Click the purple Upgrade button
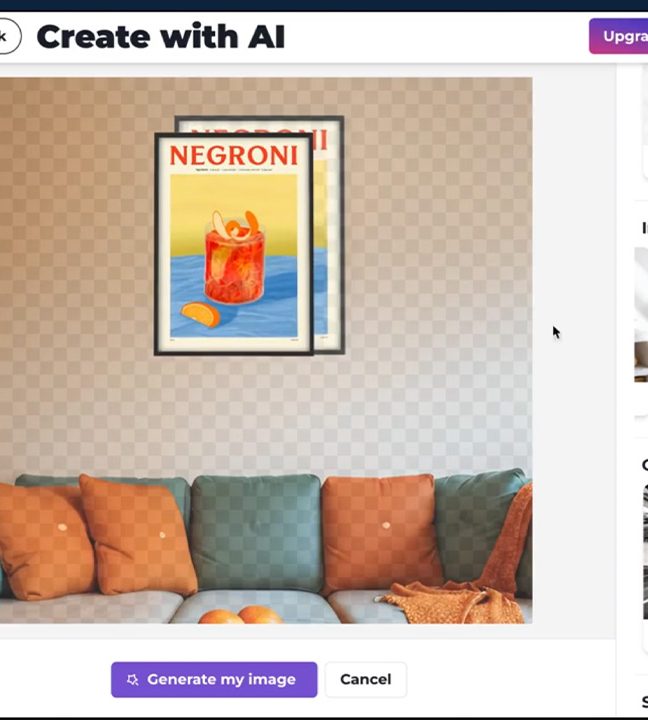Screen dimensions: 648x720 pyautogui.click(x=619, y=36)
